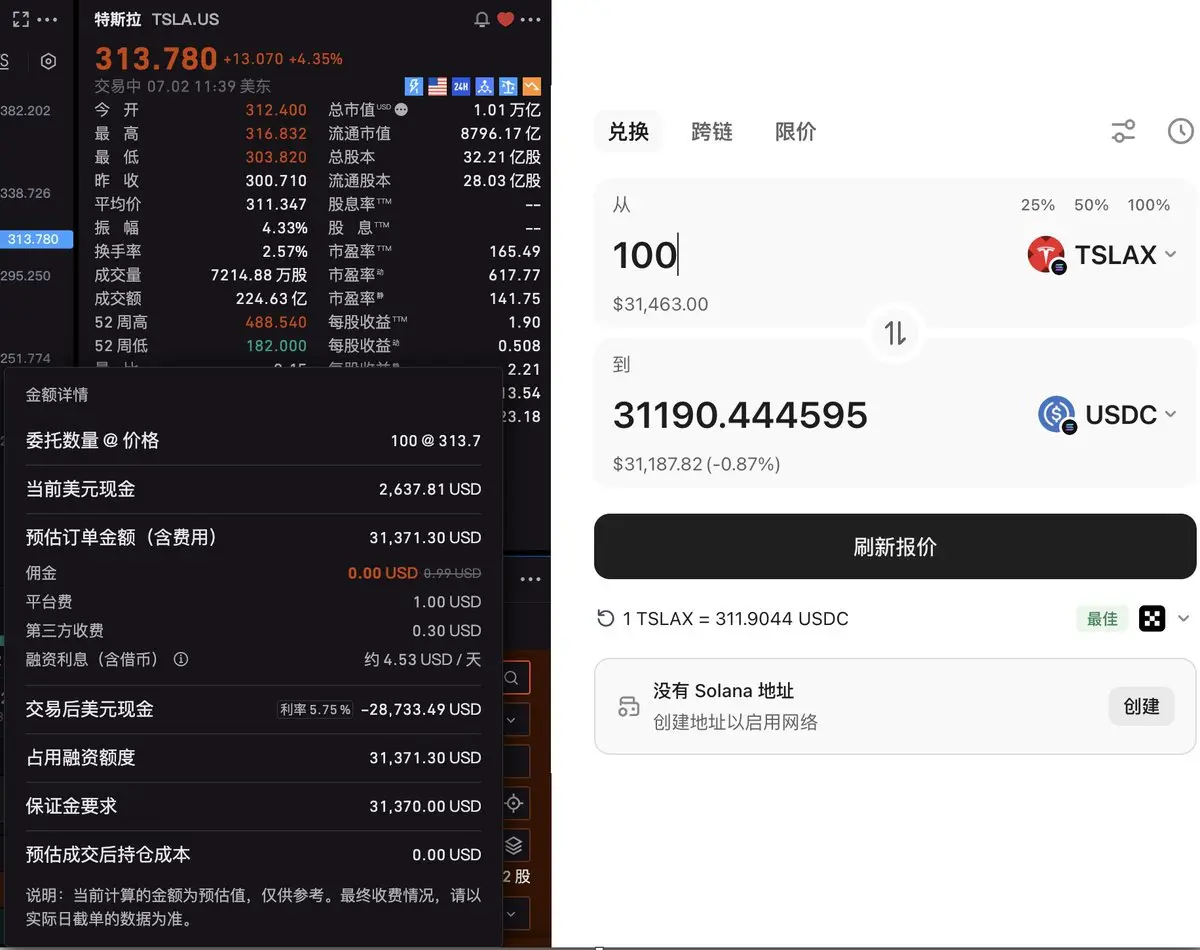Switch to the 兑换 swap tab
1200x950 pixels.
629,132
